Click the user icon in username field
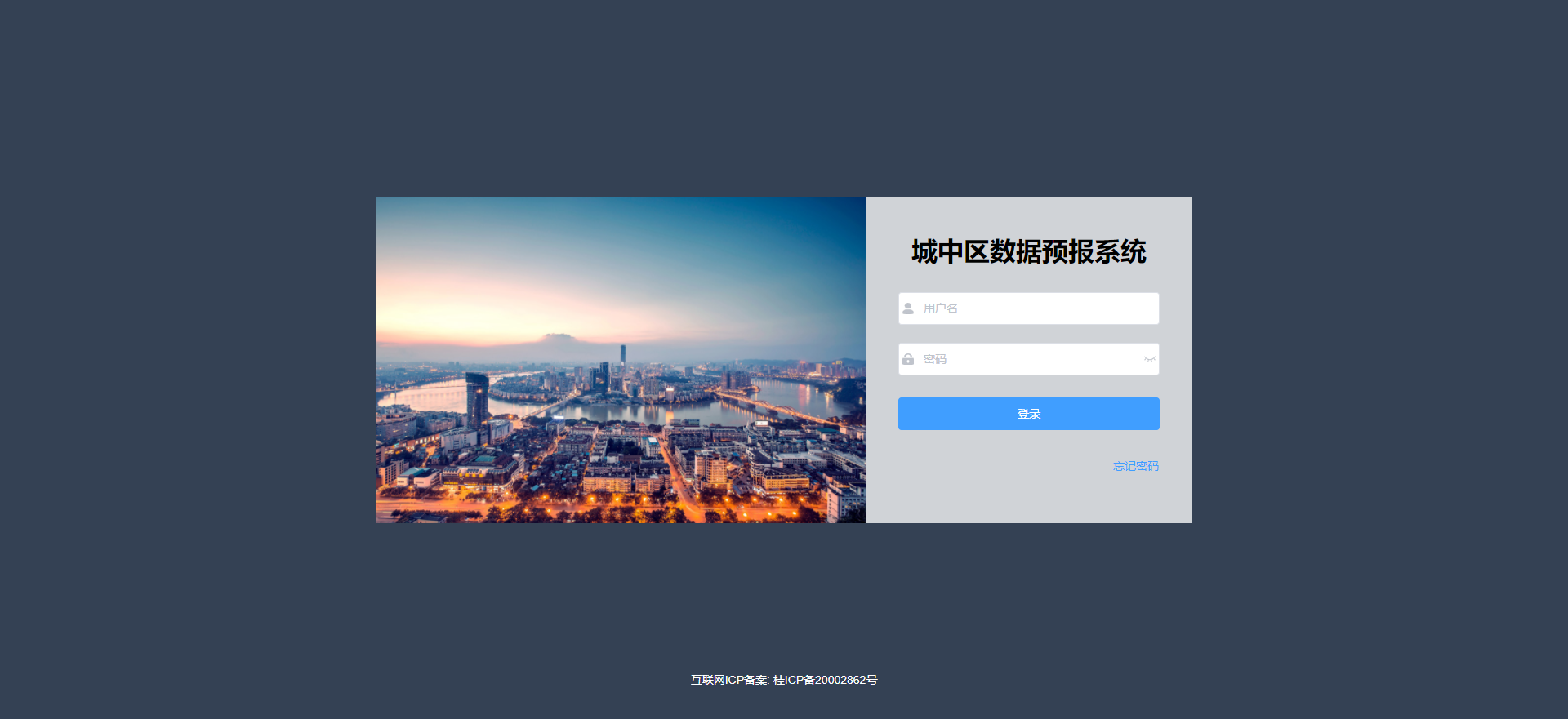This screenshot has width=1568, height=719. (x=908, y=308)
